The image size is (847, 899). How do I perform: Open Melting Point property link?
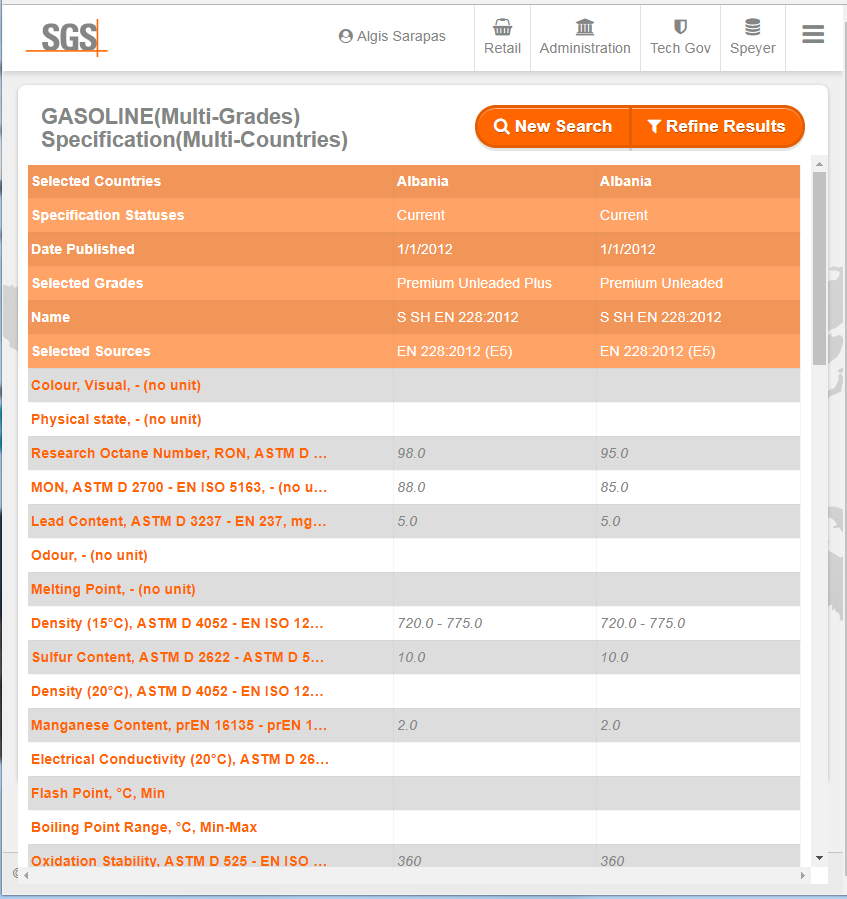113,589
